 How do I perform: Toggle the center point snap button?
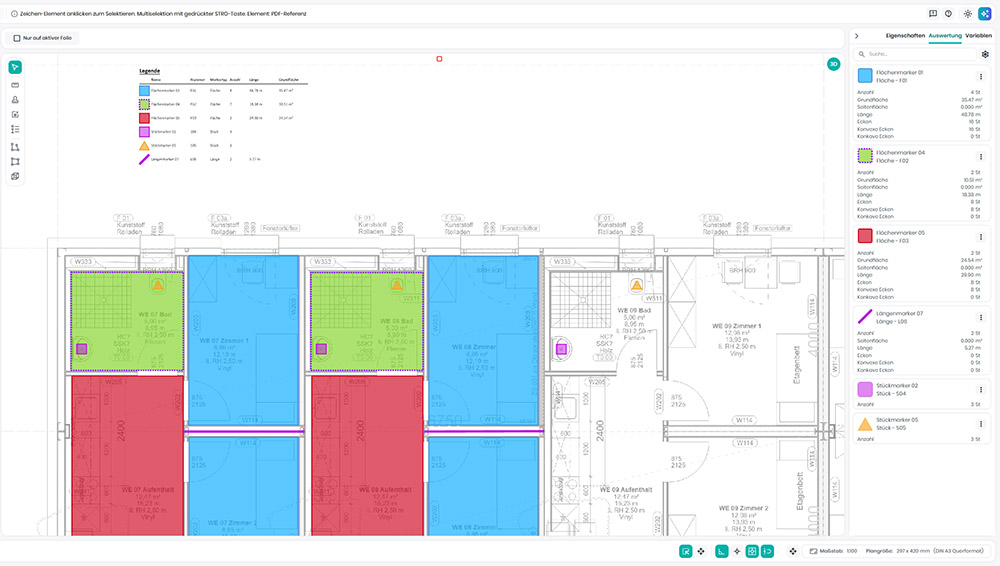[737, 551]
